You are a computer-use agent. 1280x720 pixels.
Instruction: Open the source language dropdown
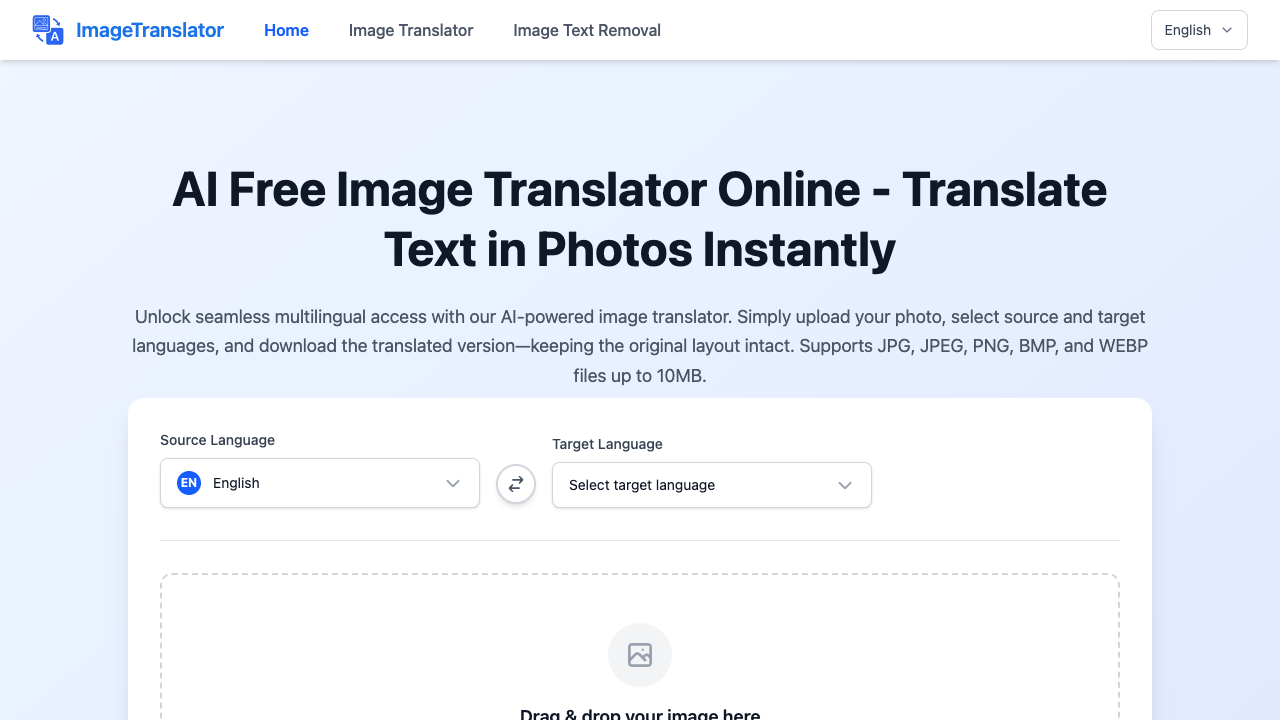click(319, 483)
